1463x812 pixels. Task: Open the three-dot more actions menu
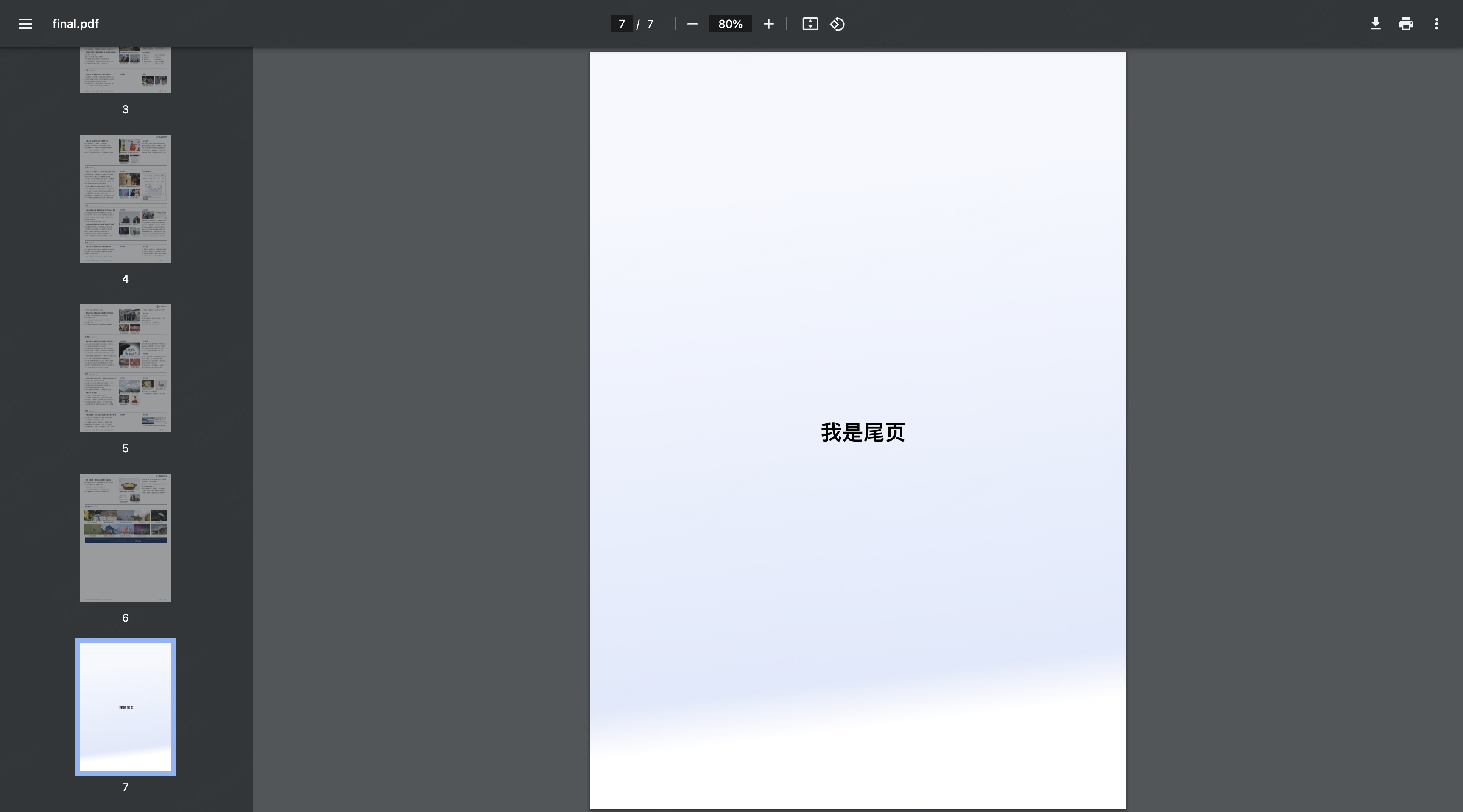(x=1436, y=24)
